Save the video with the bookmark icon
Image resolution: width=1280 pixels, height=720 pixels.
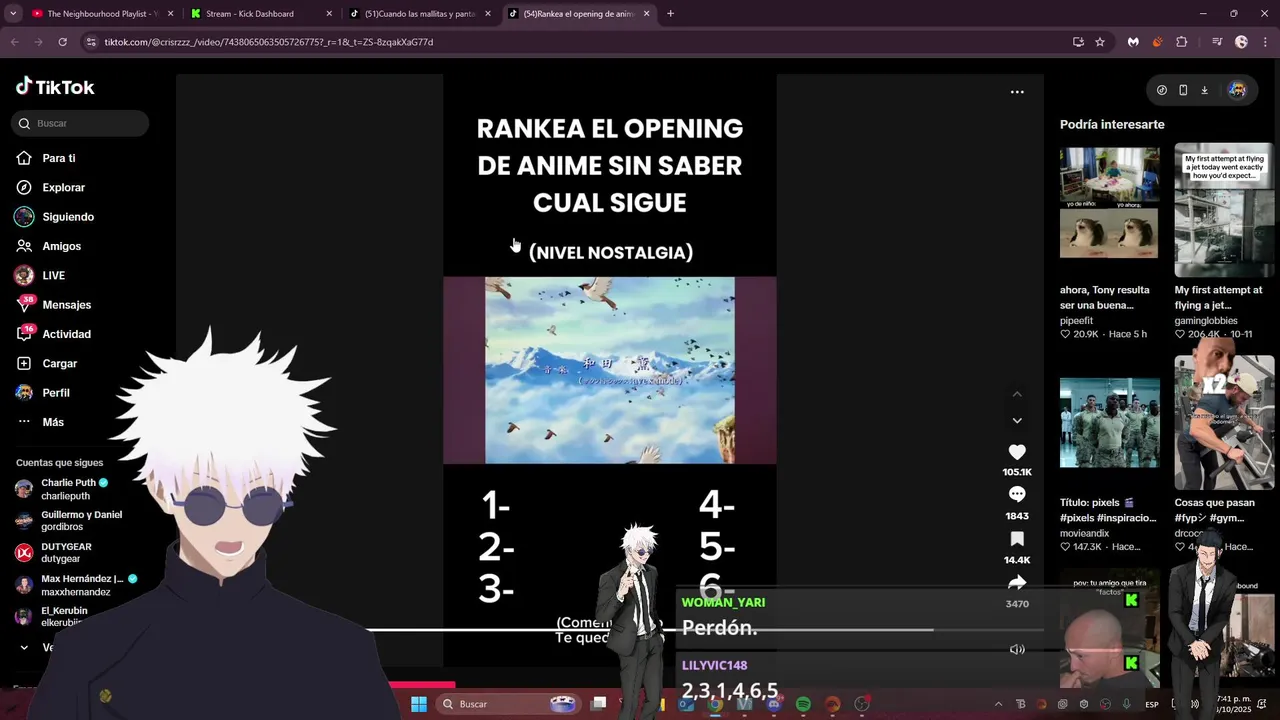click(x=1017, y=540)
